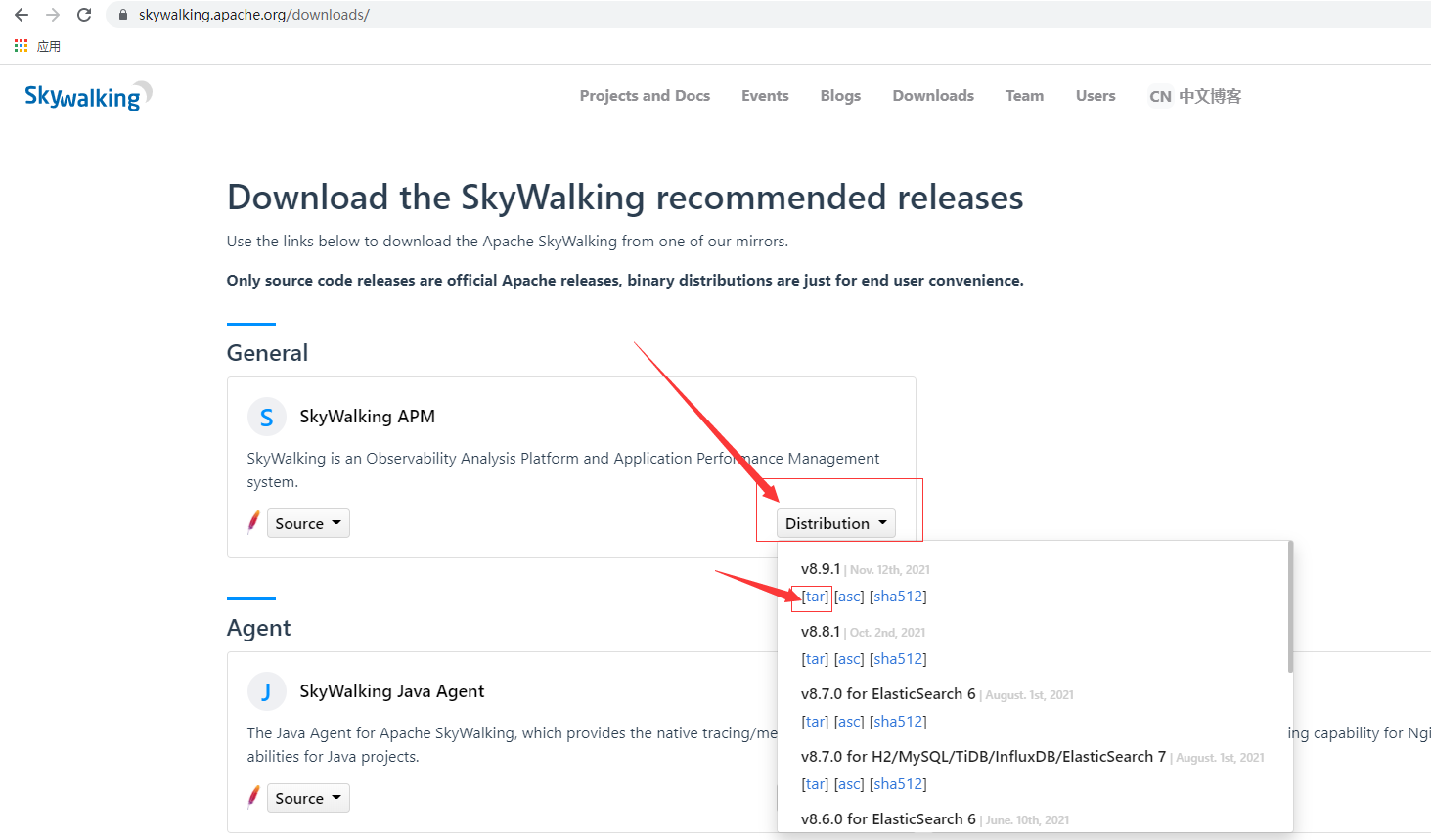Click the dropdown list scrollbar
Screen dimensions: 1431x840
[1290, 608]
